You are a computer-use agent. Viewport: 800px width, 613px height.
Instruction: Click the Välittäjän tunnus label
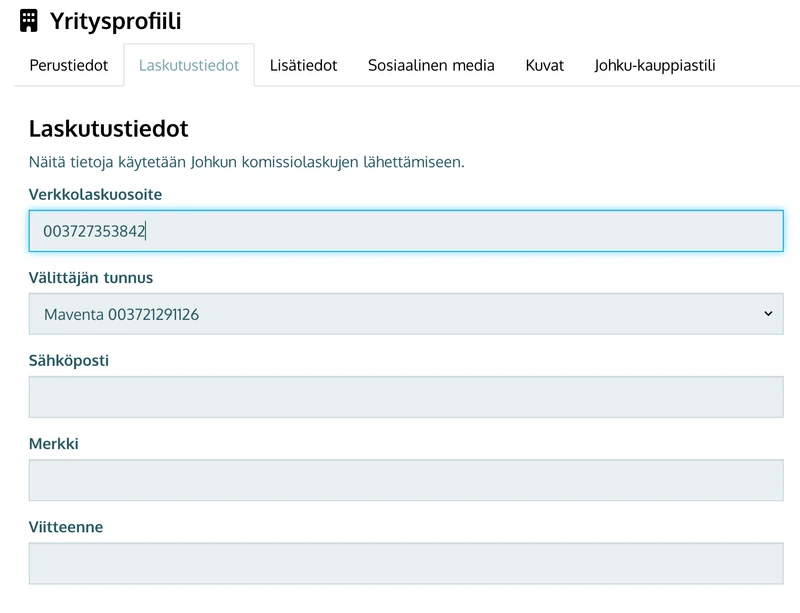91,278
